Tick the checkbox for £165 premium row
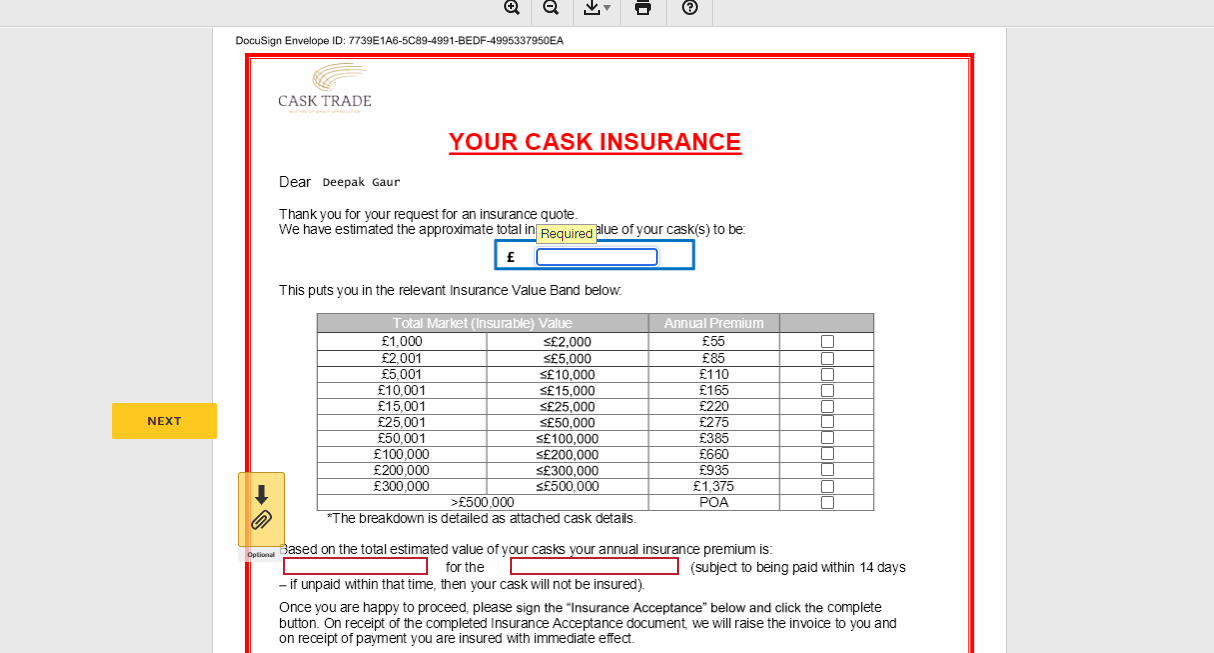The height and width of the screenshot is (653, 1214). point(827,390)
